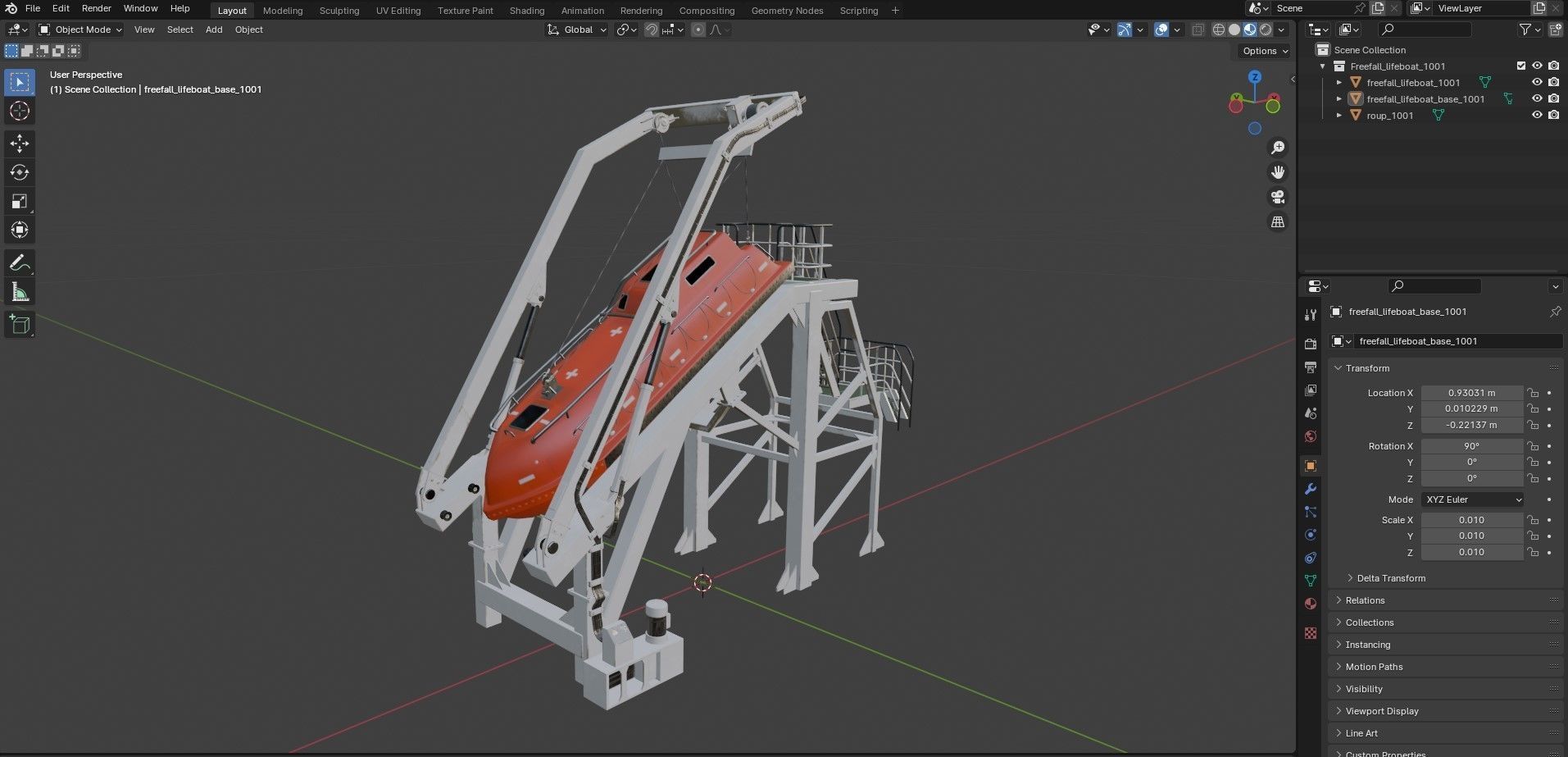Viewport: 1568px width, 757px height.
Task: Open the Tool properties tab
Action: coord(1310,315)
